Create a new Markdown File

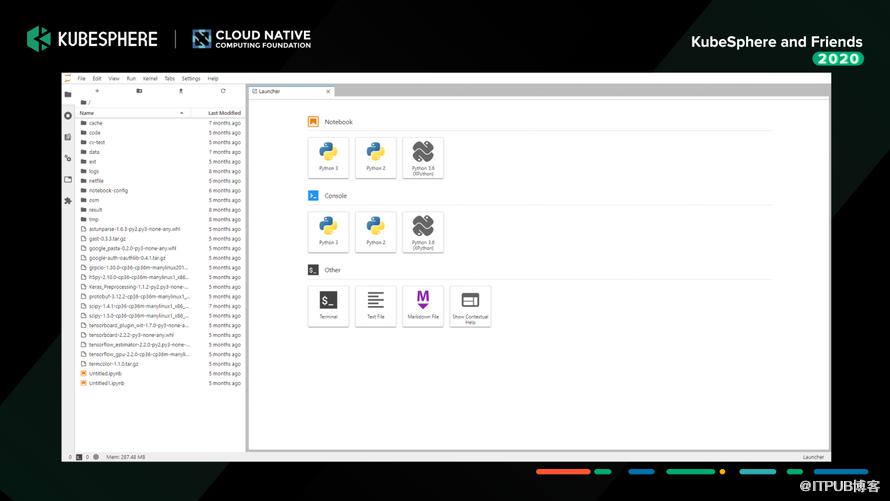click(x=423, y=306)
